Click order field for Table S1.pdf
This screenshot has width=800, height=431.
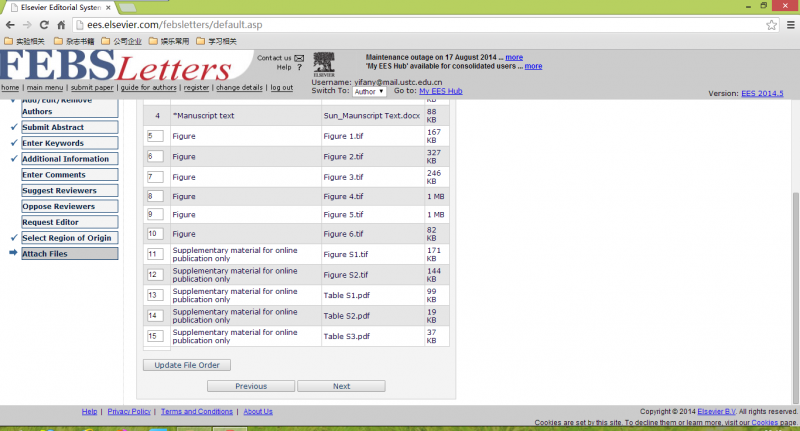[x=155, y=295]
